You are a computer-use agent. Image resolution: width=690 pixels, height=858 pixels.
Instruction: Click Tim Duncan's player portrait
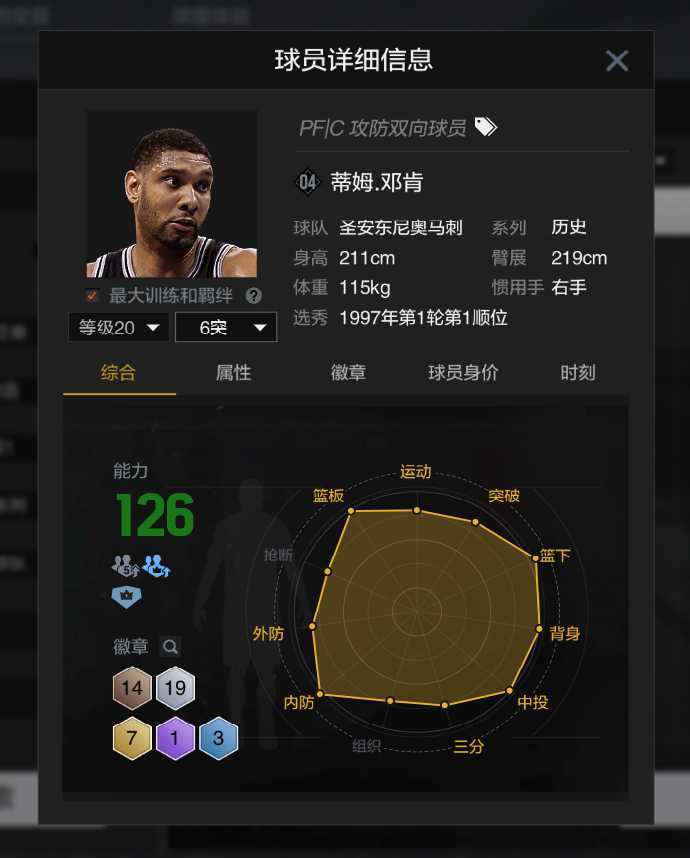pyautogui.click(x=172, y=195)
